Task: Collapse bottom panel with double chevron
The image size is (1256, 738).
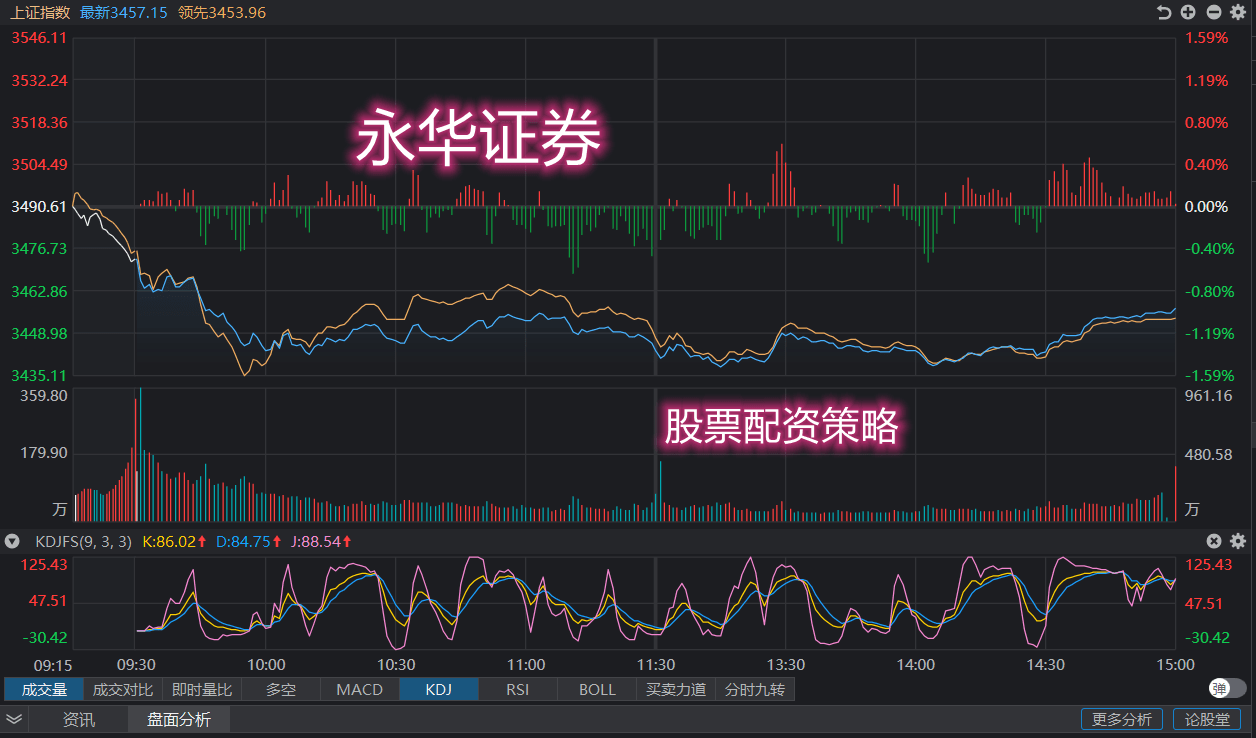Action: (14, 719)
